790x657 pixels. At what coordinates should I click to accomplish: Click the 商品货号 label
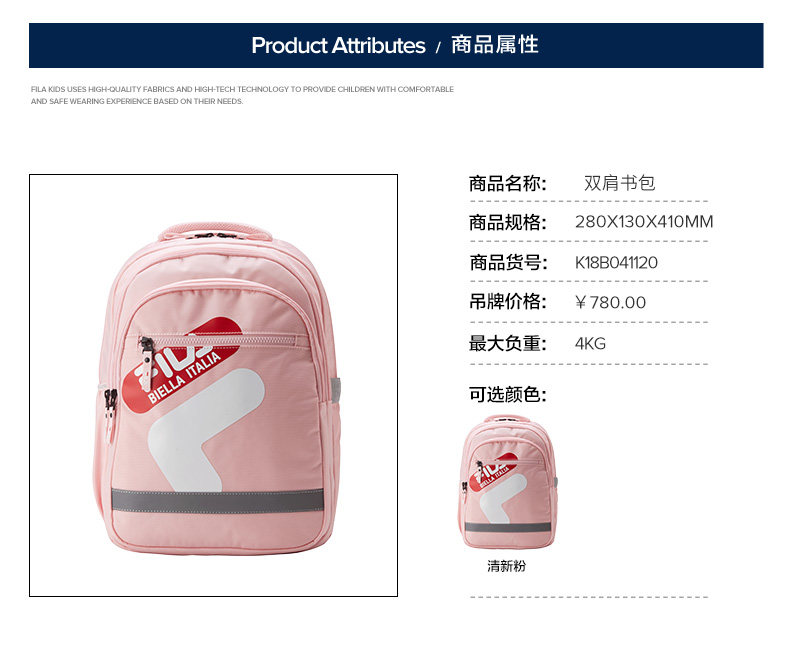(508, 262)
